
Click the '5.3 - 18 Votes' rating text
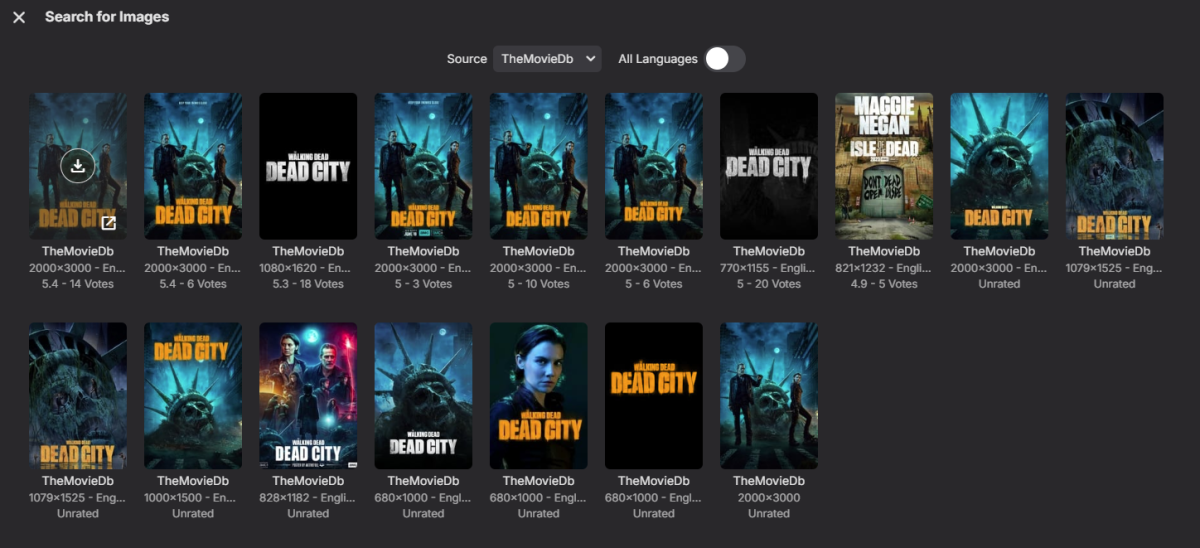308,284
